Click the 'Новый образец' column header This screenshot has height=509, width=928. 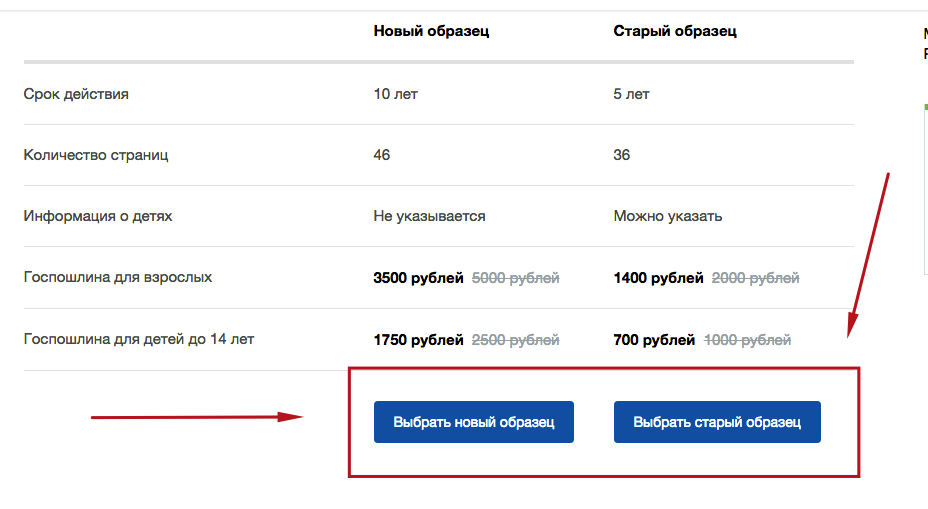(431, 31)
